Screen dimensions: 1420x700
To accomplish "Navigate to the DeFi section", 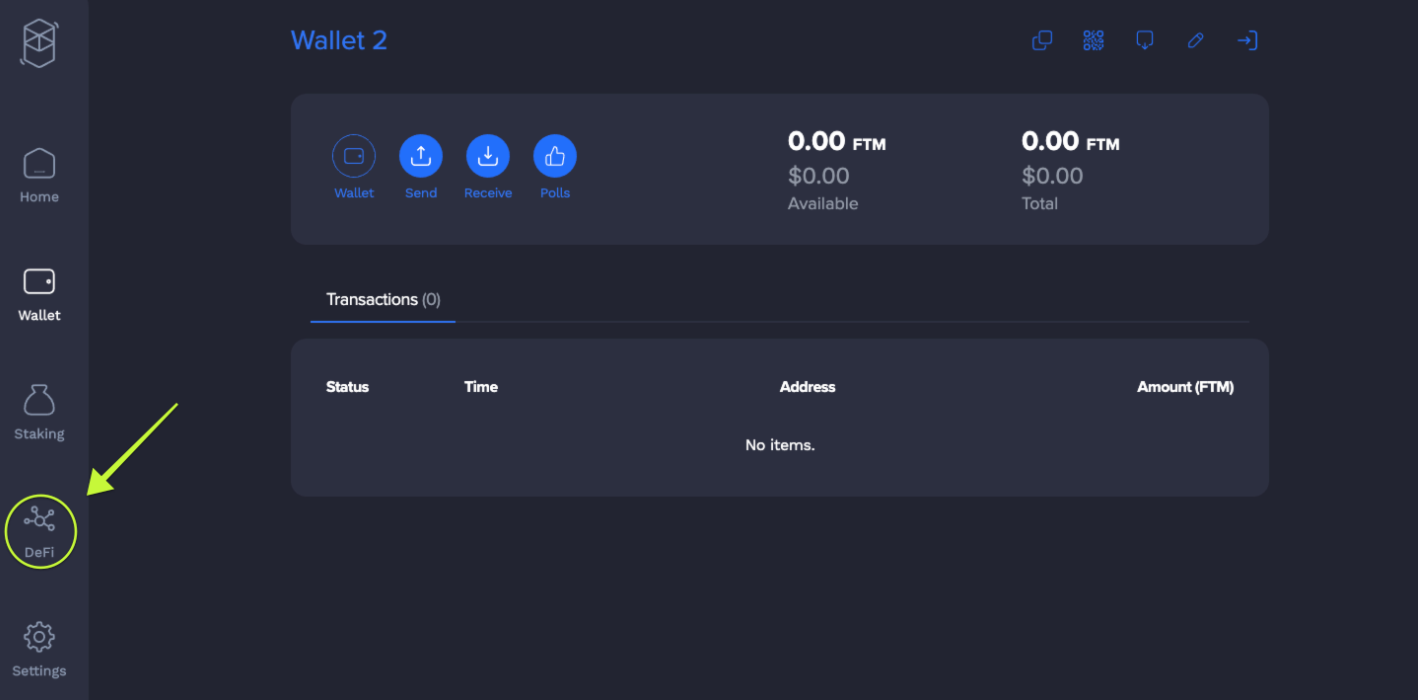I will pyautogui.click(x=40, y=530).
